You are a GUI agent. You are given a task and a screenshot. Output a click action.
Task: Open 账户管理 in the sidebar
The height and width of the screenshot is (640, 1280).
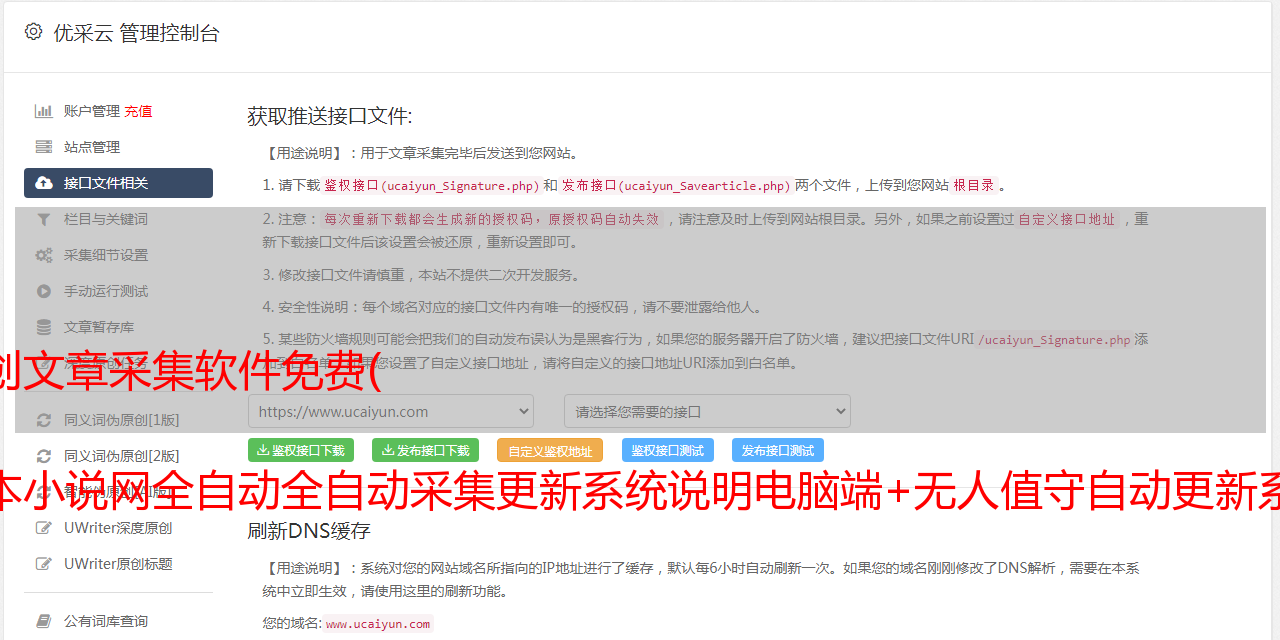92,111
